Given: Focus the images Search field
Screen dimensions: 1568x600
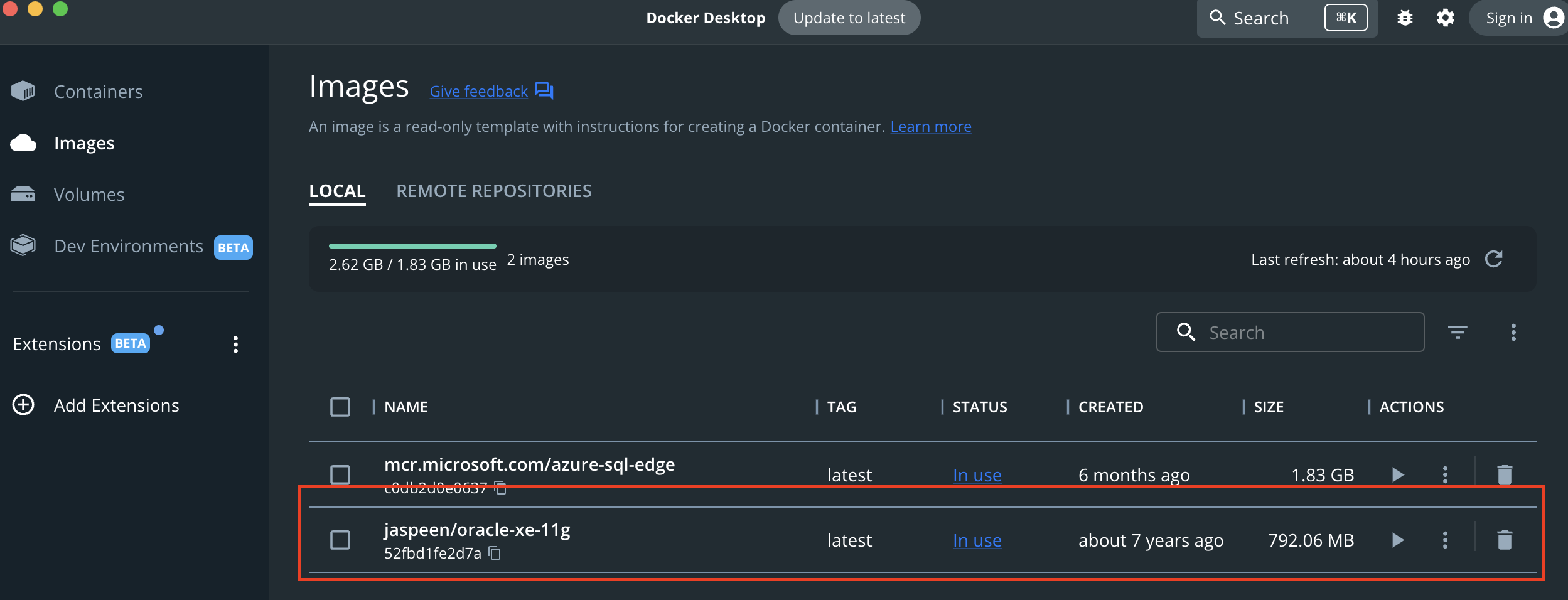Looking at the screenshot, I should (x=1290, y=332).
